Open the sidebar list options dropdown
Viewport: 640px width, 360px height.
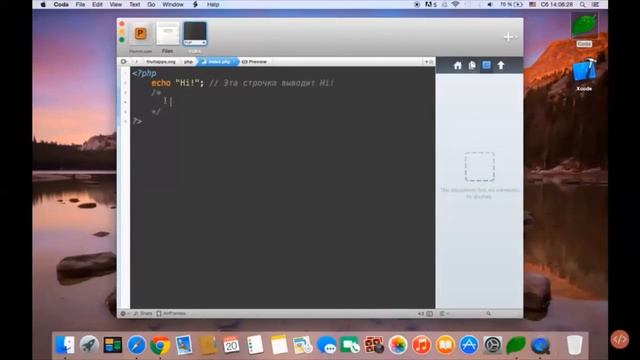pos(443,313)
